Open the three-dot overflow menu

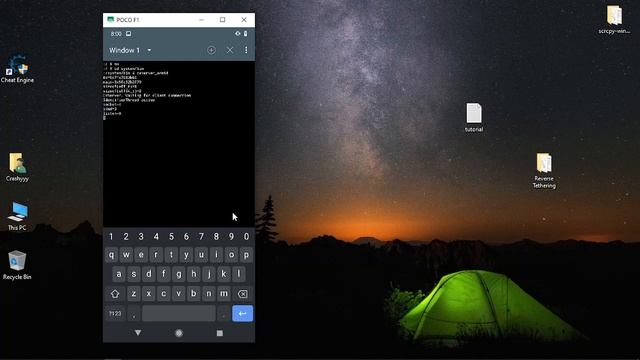[246, 50]
